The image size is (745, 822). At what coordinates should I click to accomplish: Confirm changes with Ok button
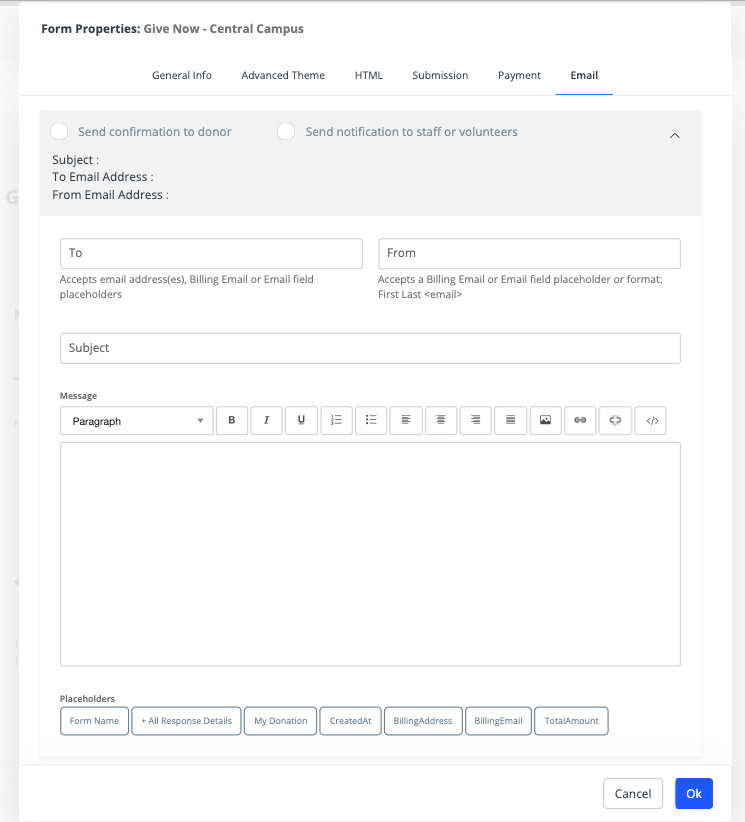[694, 794]
